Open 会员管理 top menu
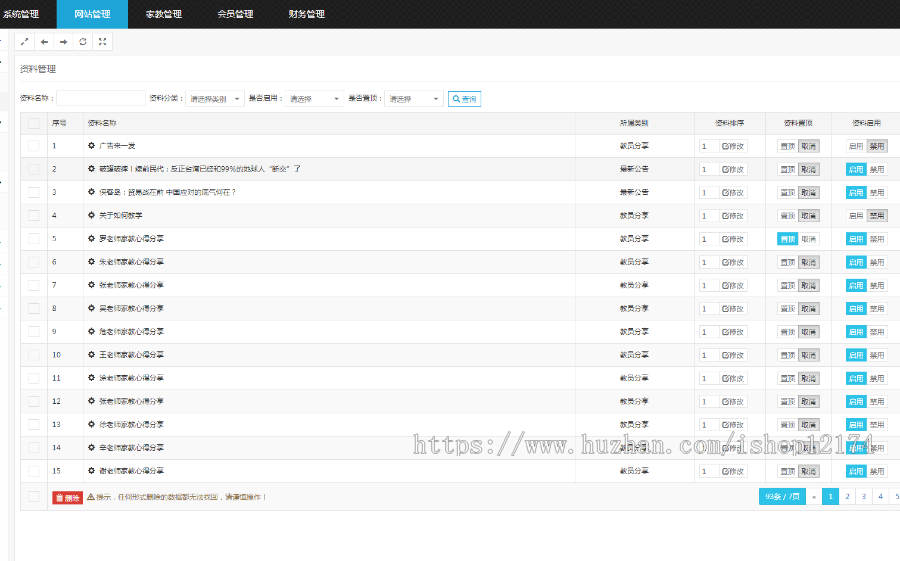900x561 pixels. 235,14
